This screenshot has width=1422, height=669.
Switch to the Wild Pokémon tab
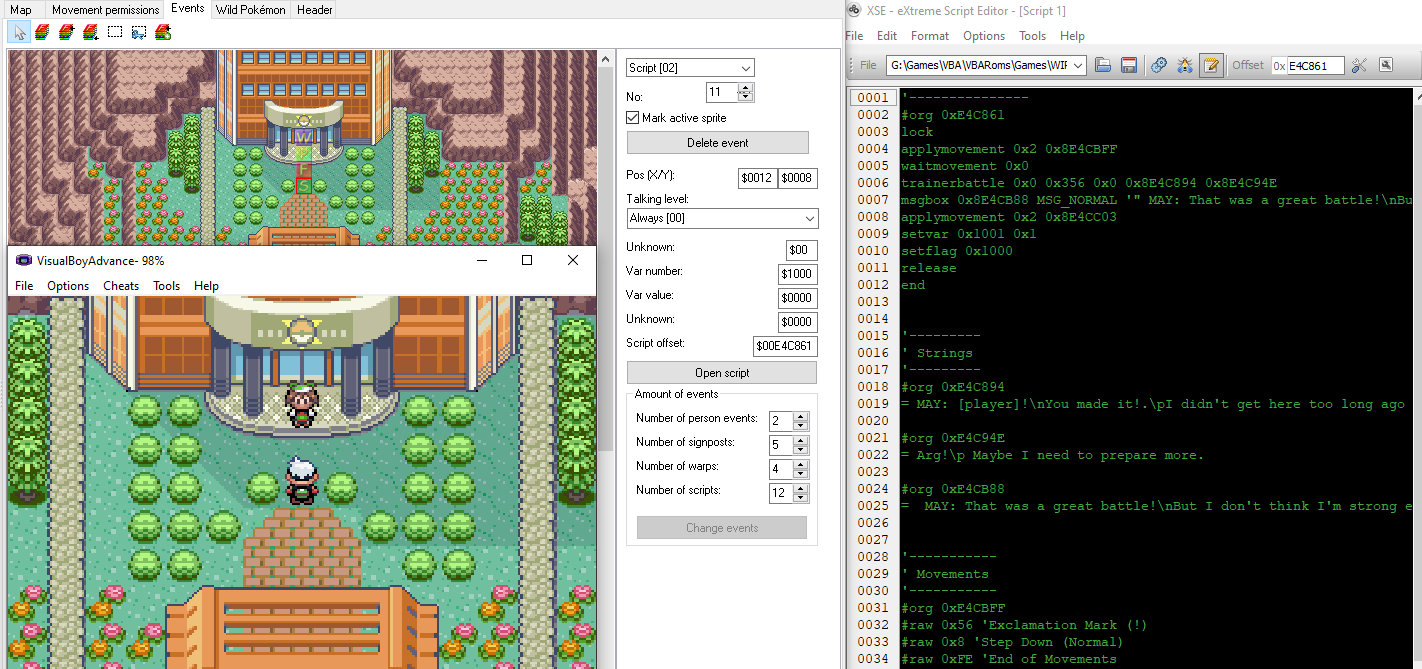coord(250,10)
